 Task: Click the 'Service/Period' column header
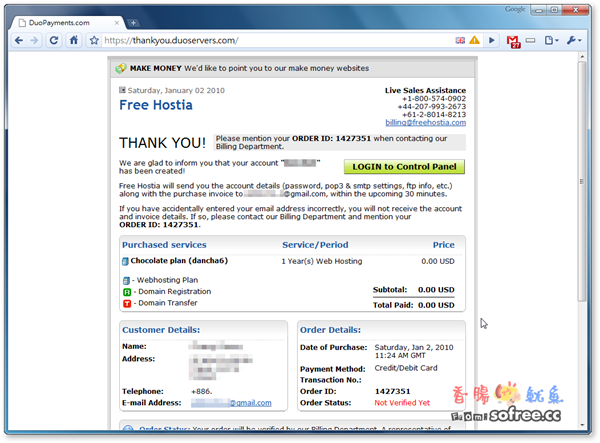315,245
